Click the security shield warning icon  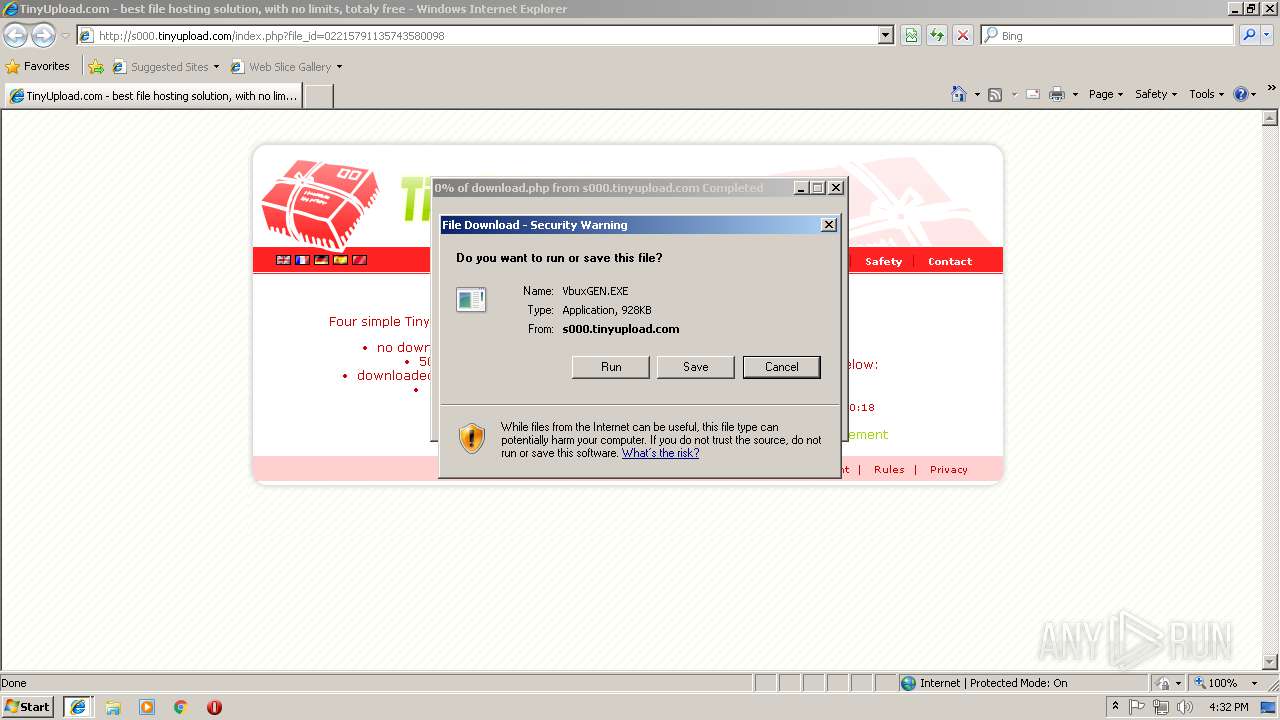[x=472, y=438]
